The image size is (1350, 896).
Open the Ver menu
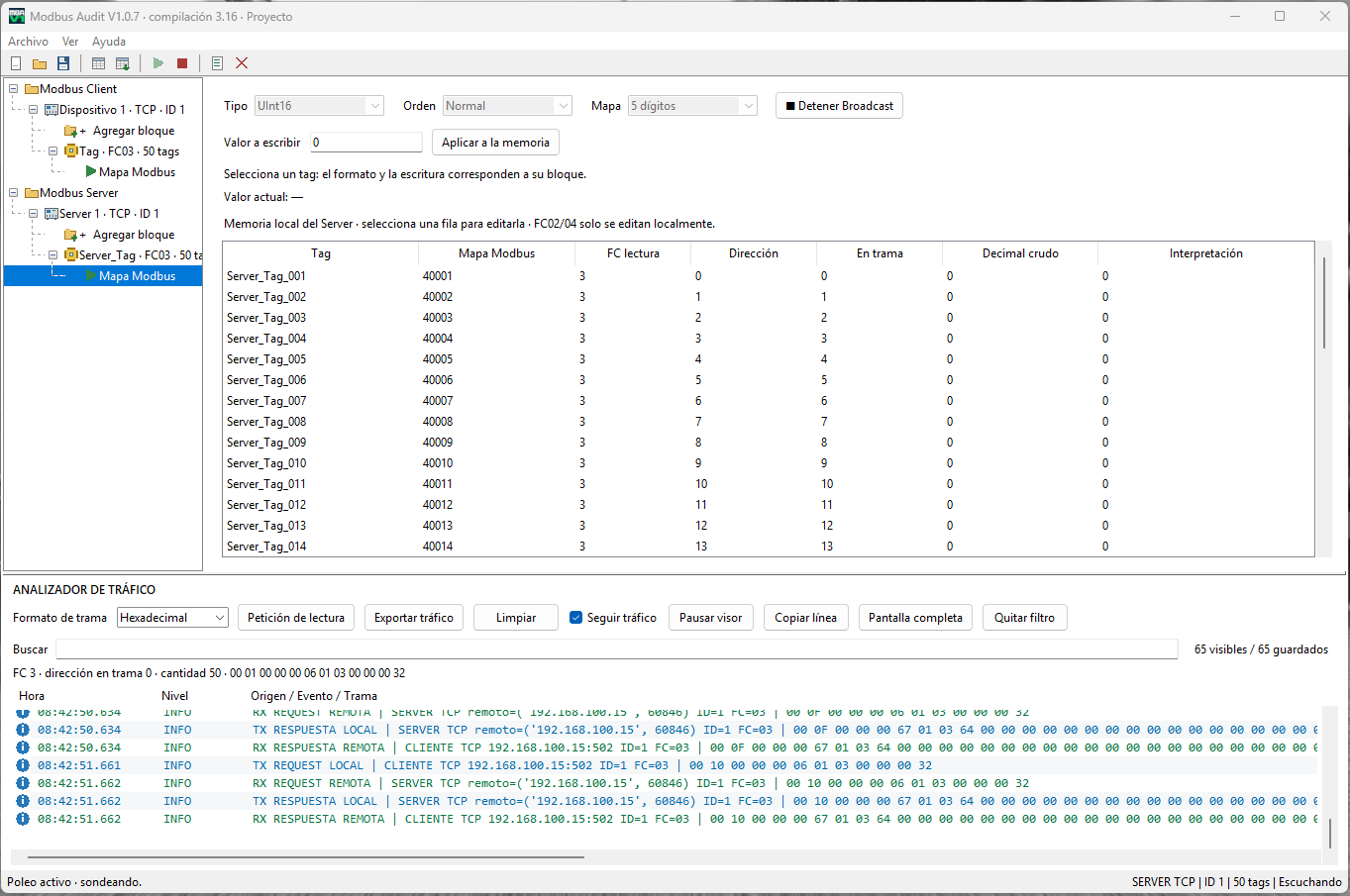coord(70,42)
